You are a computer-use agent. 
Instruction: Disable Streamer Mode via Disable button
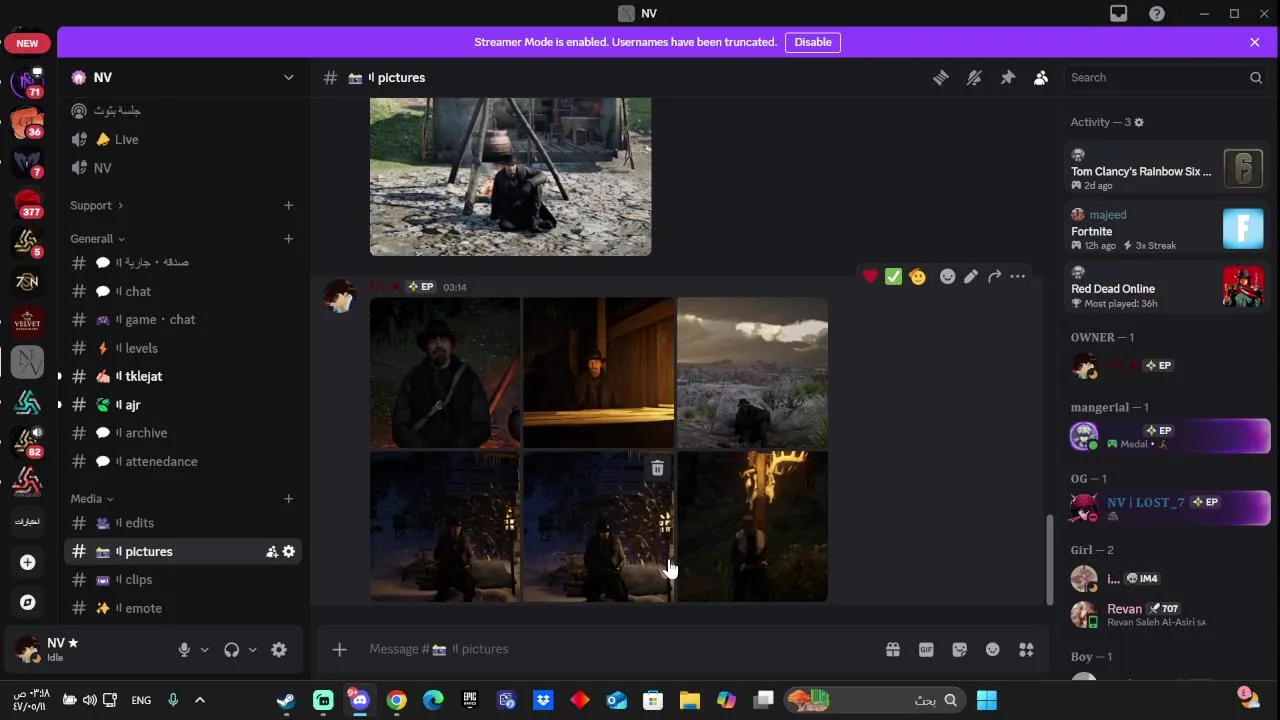coord(813,42)
